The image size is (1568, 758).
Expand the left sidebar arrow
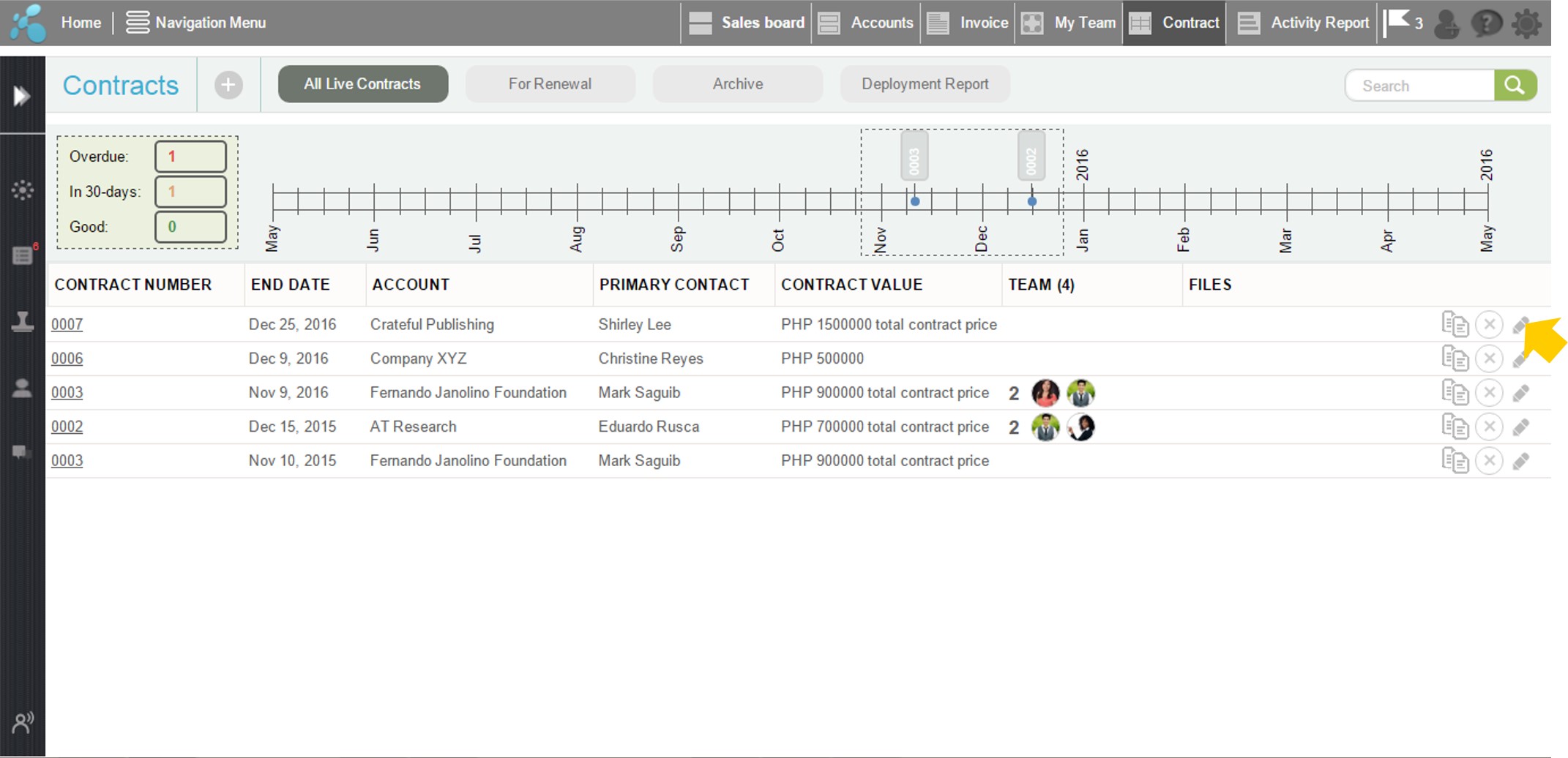[22, 96]
